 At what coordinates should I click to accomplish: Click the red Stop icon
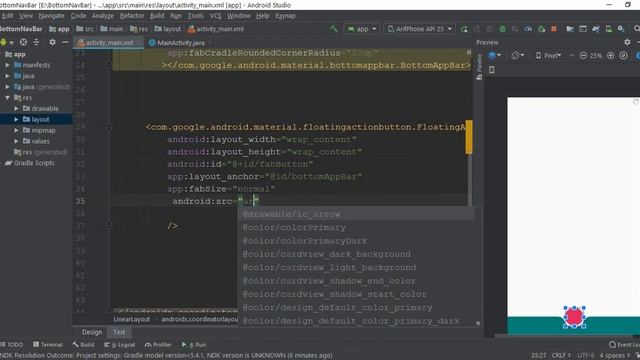tap(554, 29)
